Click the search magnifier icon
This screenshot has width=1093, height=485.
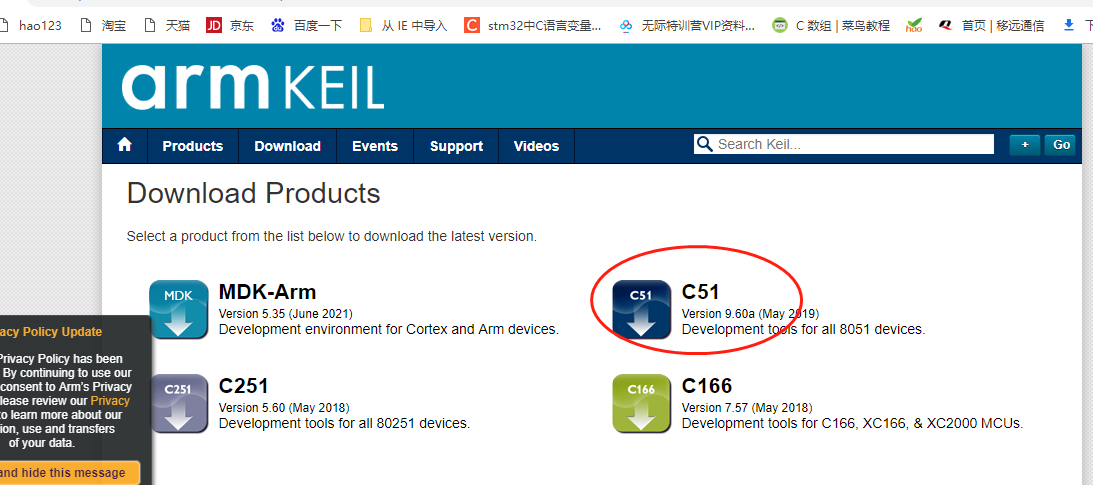click(x=705, y=144)
